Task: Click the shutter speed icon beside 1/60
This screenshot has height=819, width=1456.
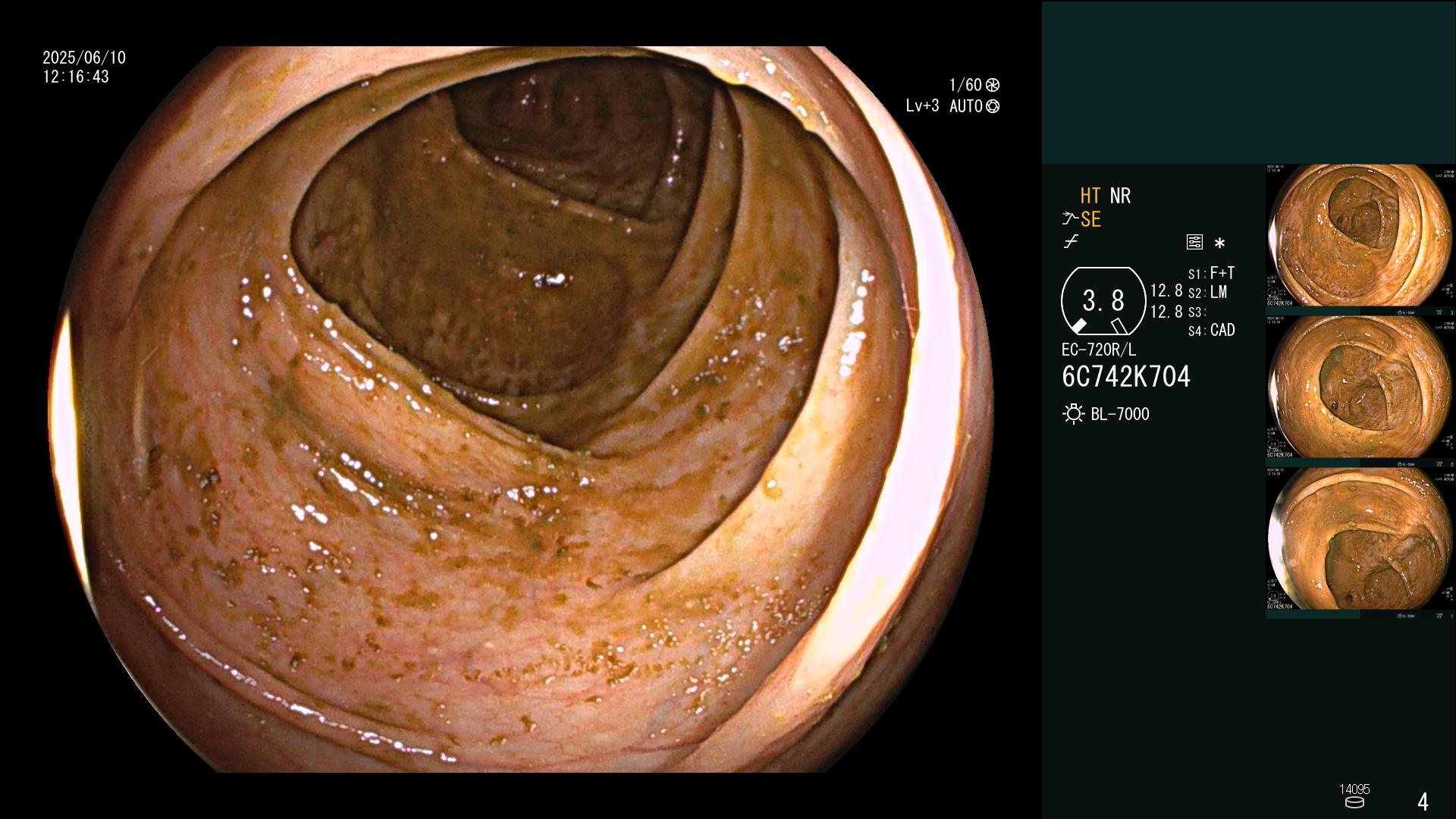Action: 992,85
